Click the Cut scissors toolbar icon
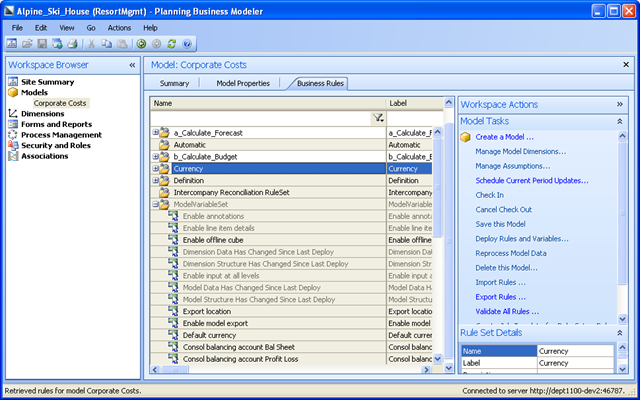The height and width of the screenshot is (400, 640). [91, 44]
